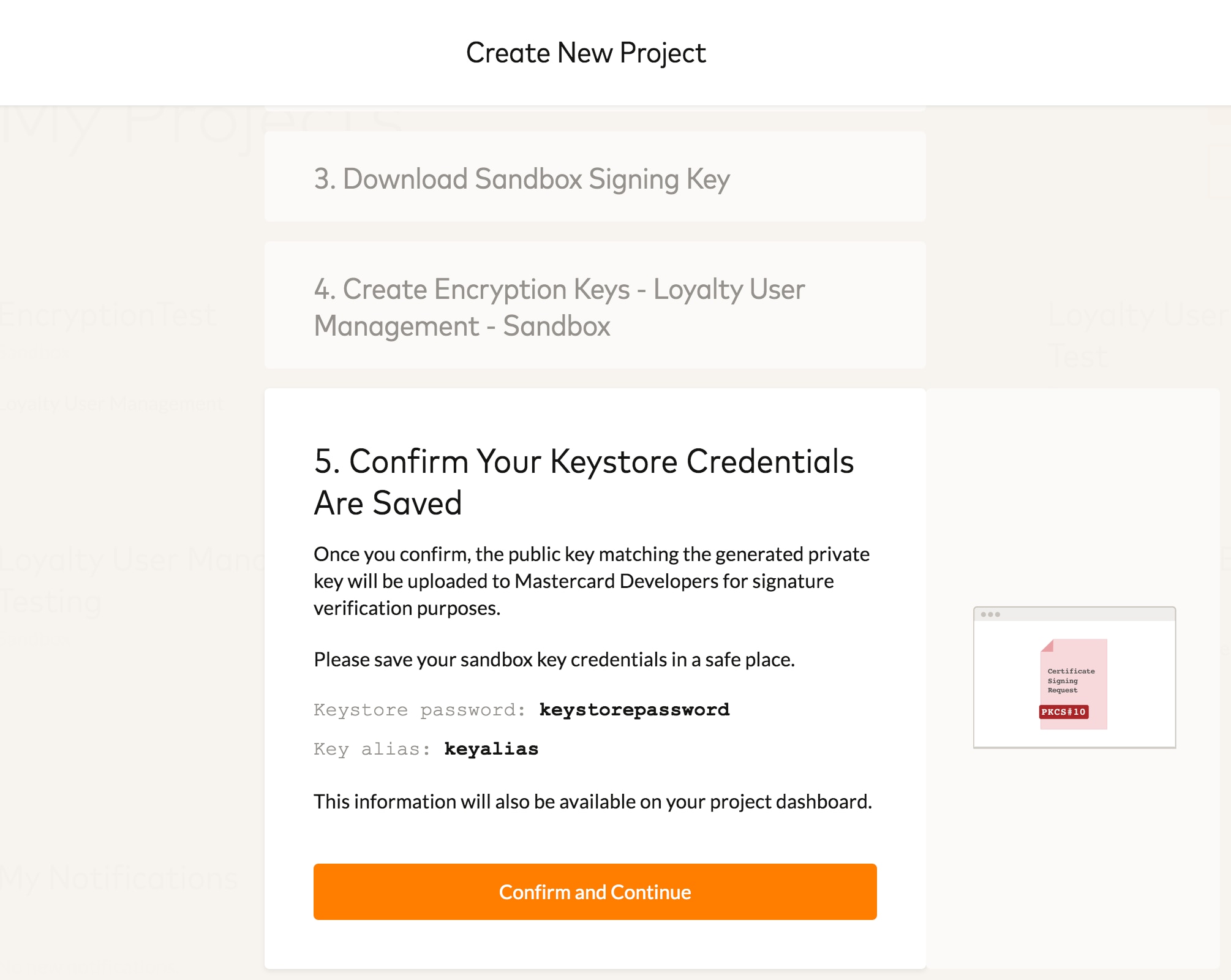This screenshot has width=1231, height=980.
Task: Select the keyalias credential value
Action: [x=491, y=748]
